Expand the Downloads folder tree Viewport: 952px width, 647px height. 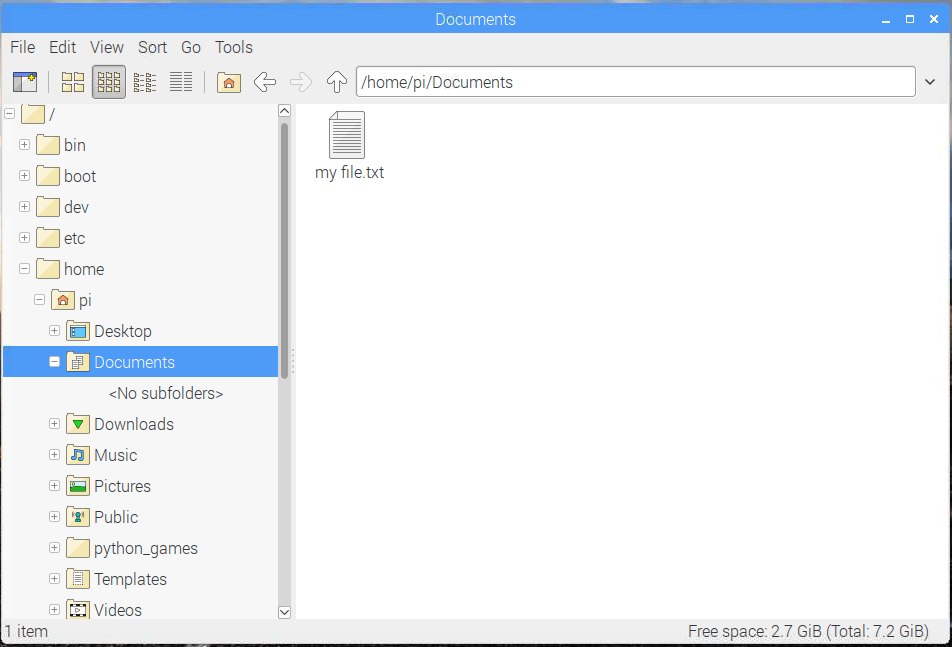pyautogui.click(x=54, y=423)
